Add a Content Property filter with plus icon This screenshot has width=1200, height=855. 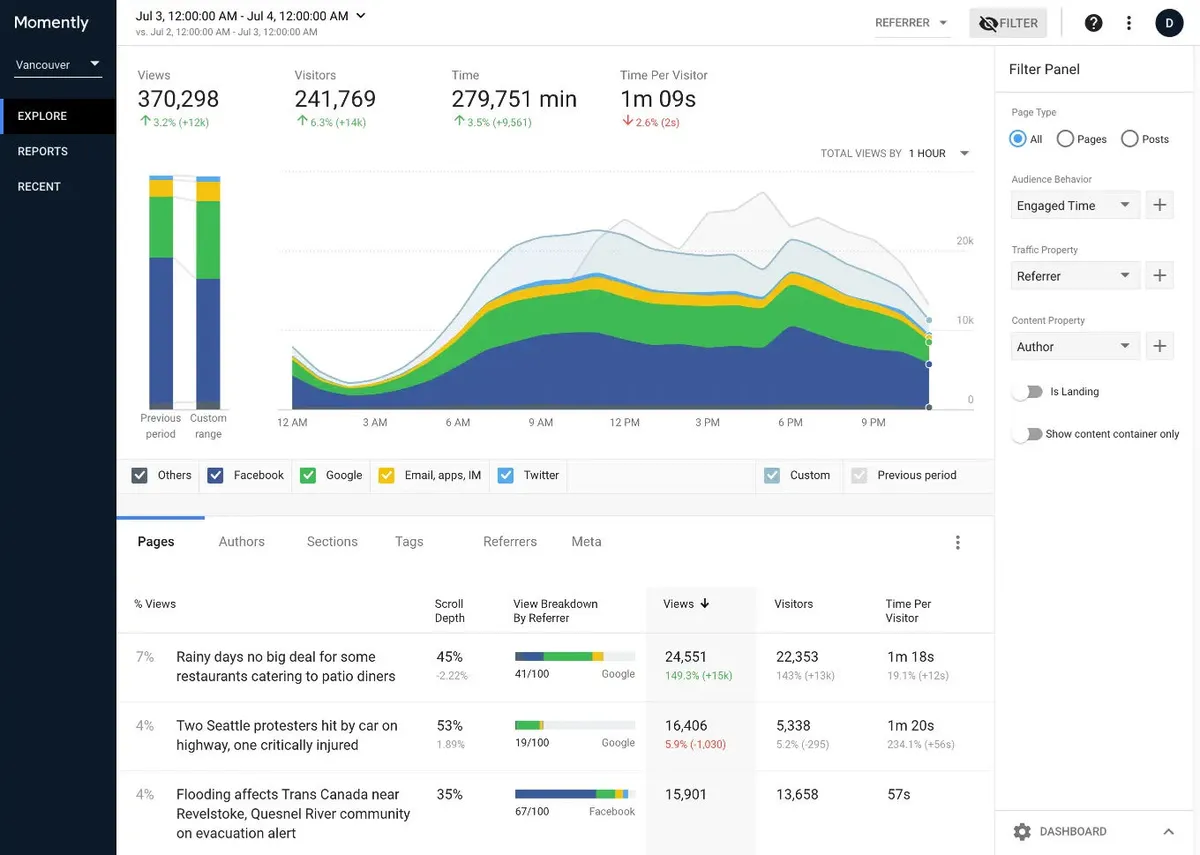click(1159, 346)
